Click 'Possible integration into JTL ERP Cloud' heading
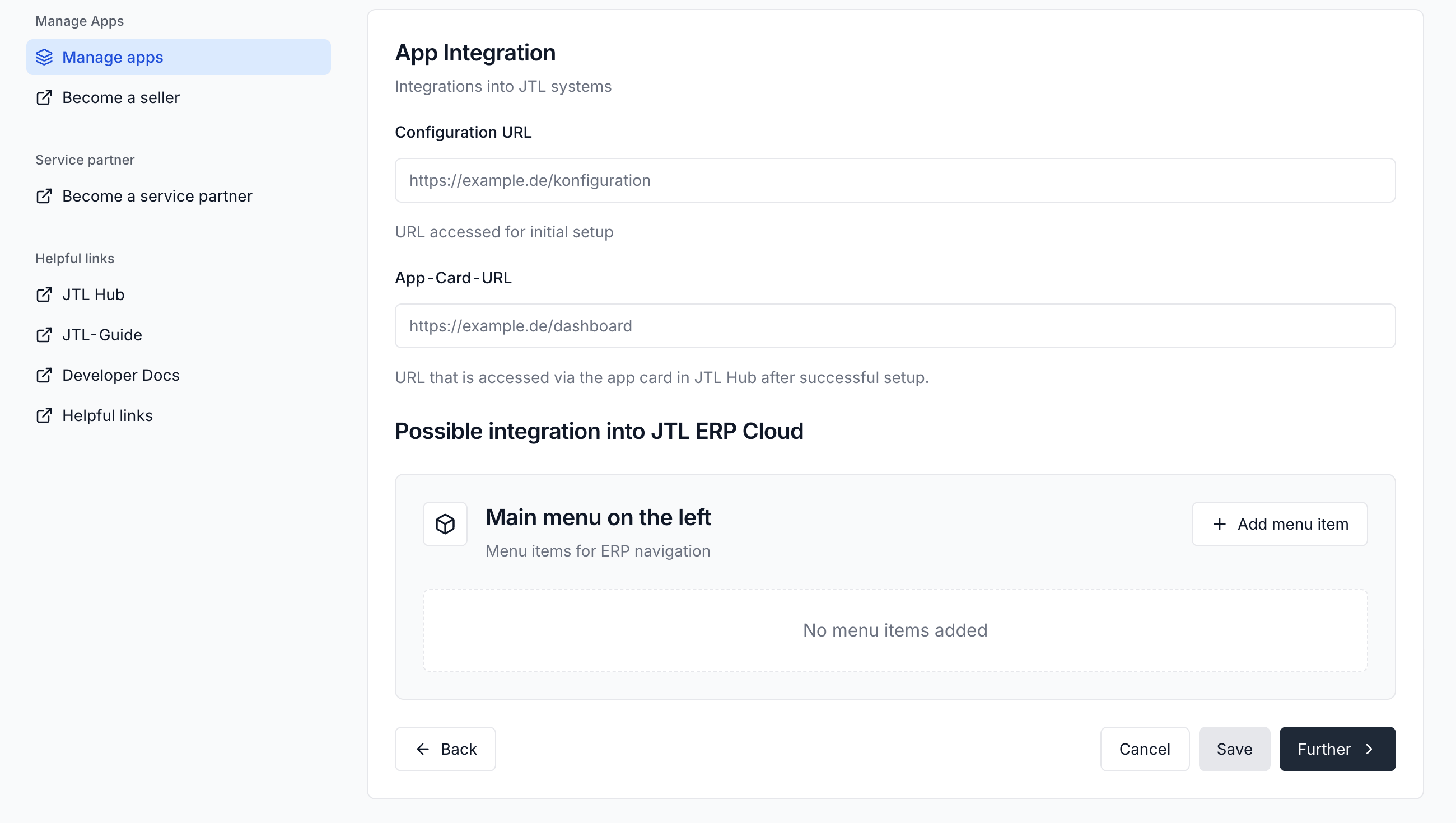The height and width of the screenshot is (823, 1456). point(599,431)
